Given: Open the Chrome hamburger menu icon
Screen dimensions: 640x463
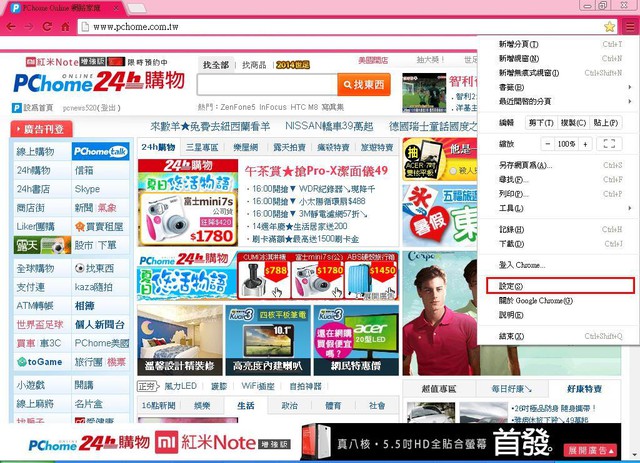Looking at the screenshot, I should [630, 27].
